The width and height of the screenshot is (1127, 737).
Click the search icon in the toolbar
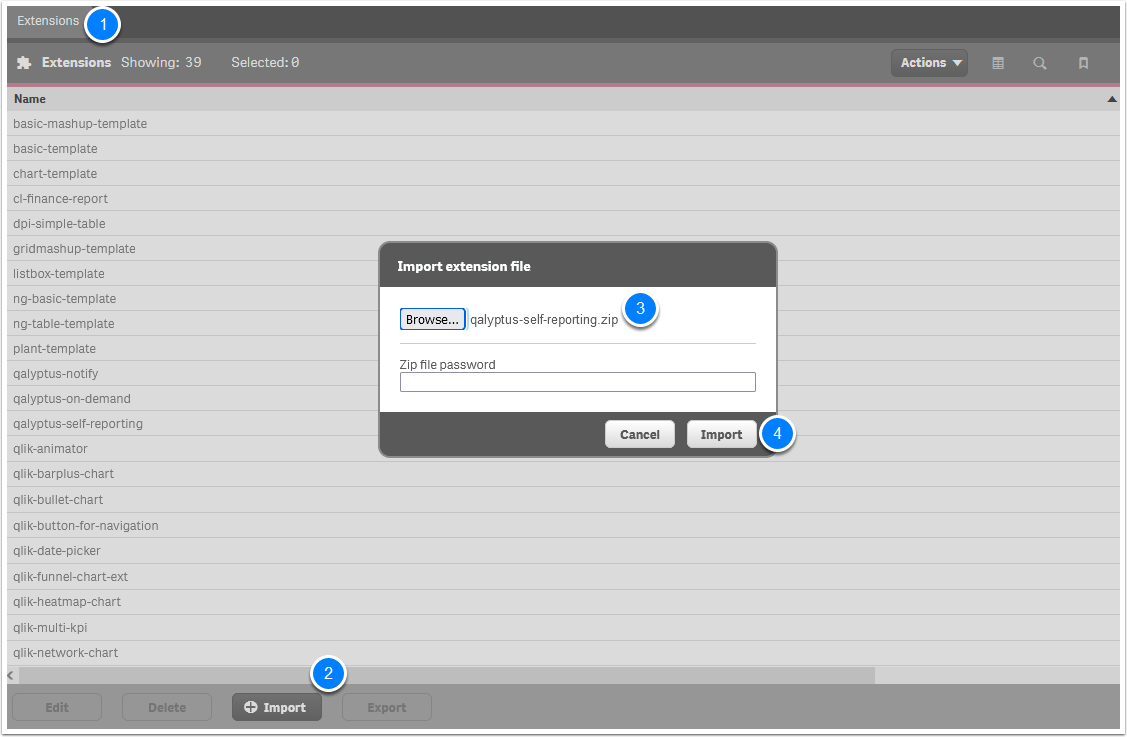pos(1040,62)
